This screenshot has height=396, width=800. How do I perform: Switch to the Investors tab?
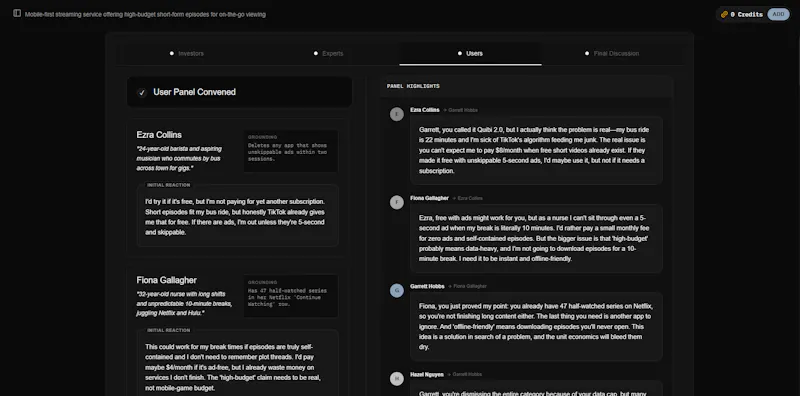tap(186, 53)
